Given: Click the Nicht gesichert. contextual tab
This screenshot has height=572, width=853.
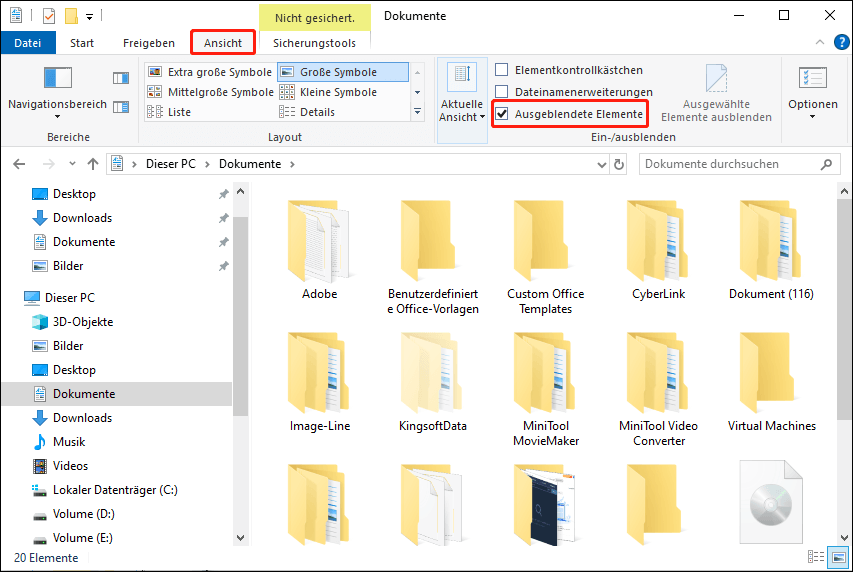Looking at the screenshot, I should (314, 17).
